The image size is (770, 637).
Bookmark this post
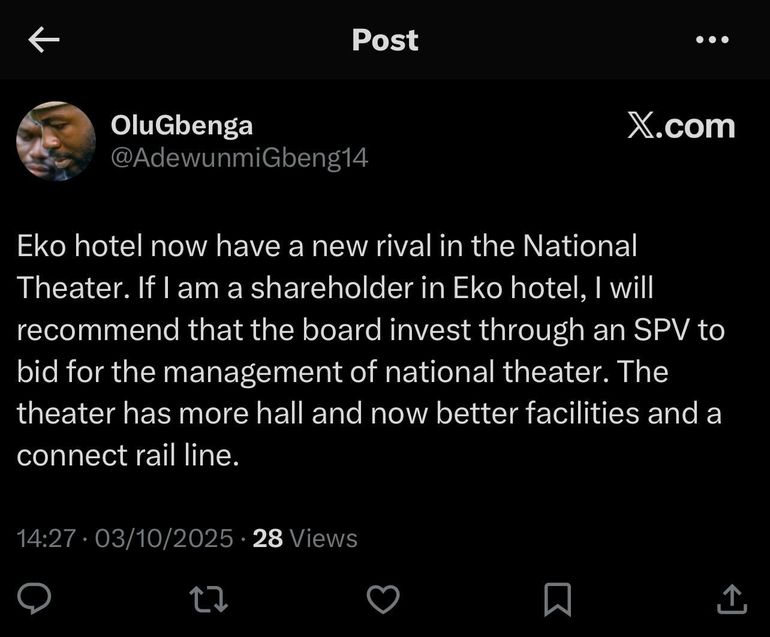coord(556,597)
